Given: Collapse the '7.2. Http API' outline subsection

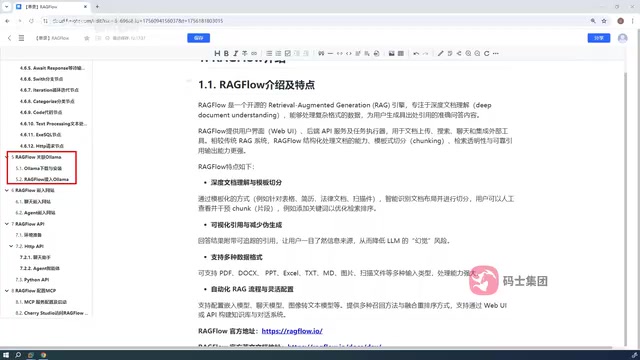Looking at the screenshot, I should point(11,246).
